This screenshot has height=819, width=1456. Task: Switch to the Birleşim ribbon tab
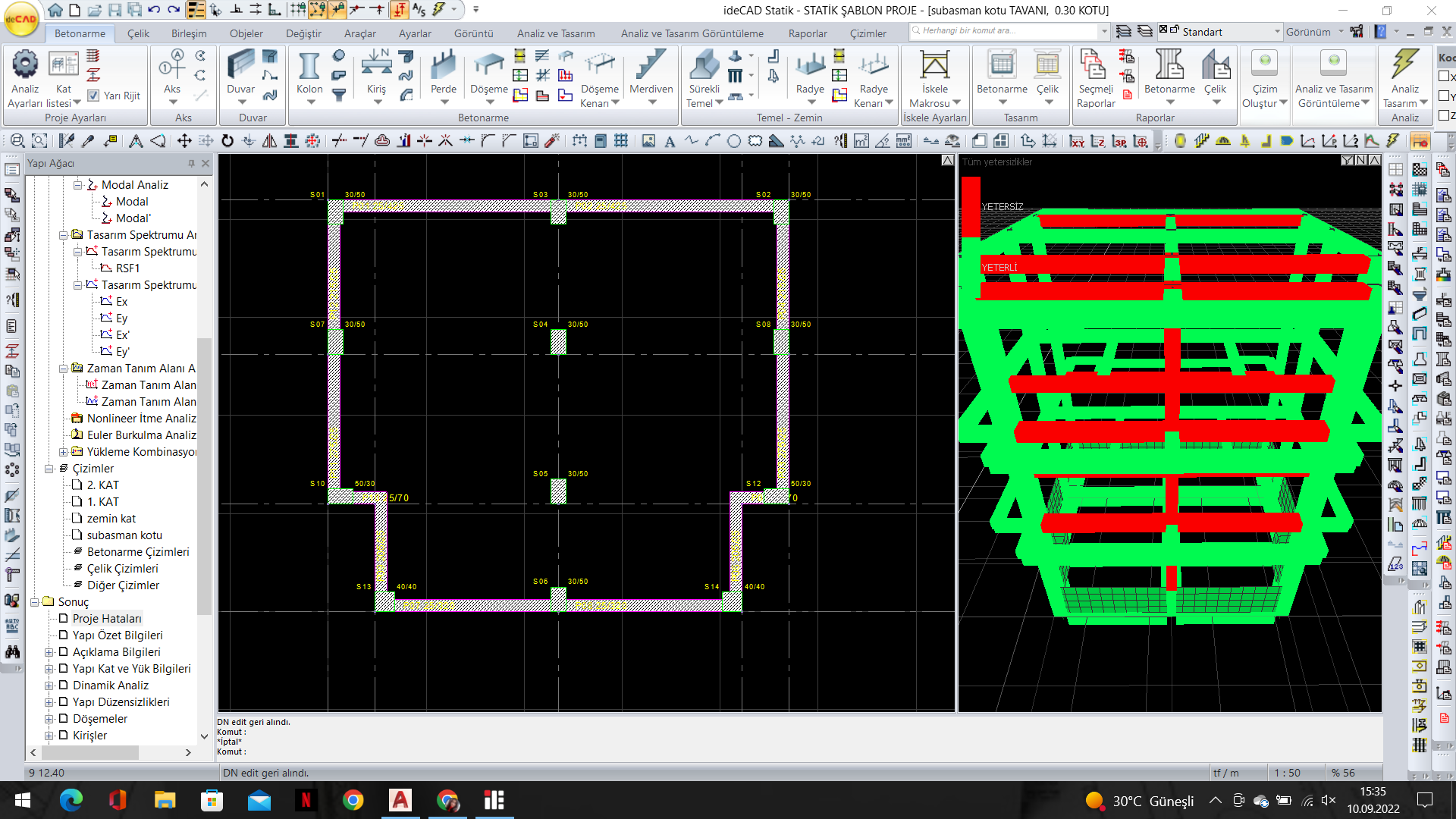[x=189, y=33]
